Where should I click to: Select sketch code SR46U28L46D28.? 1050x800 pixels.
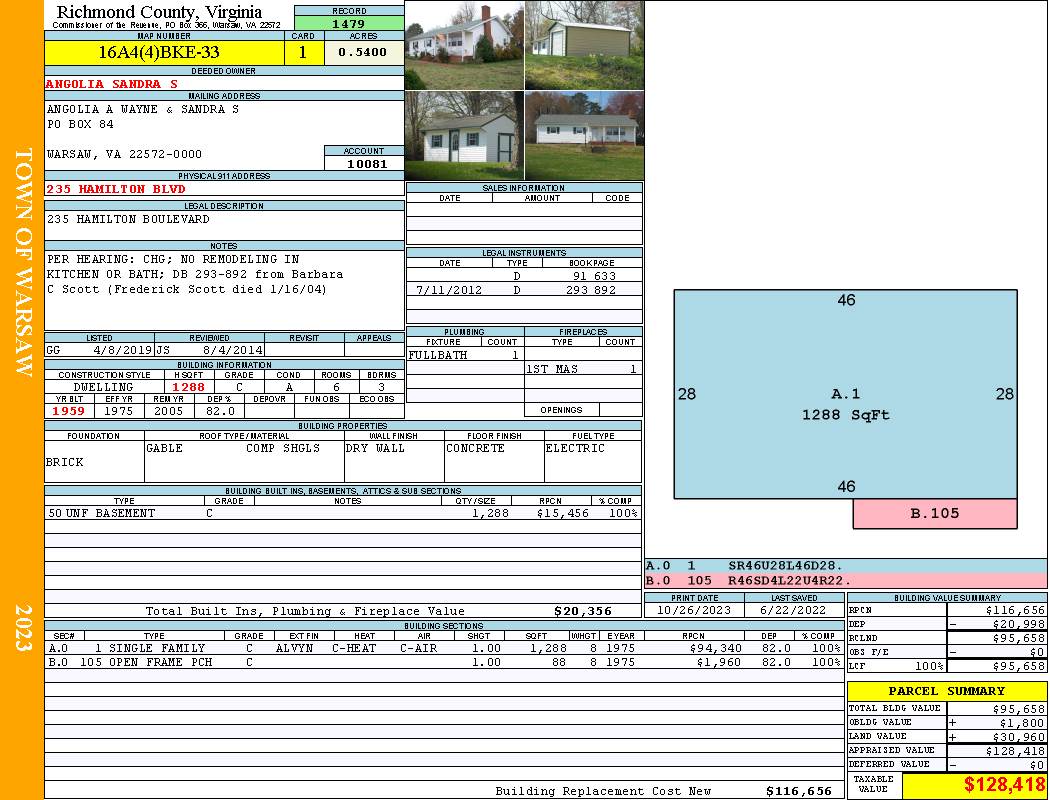point(785,566)
